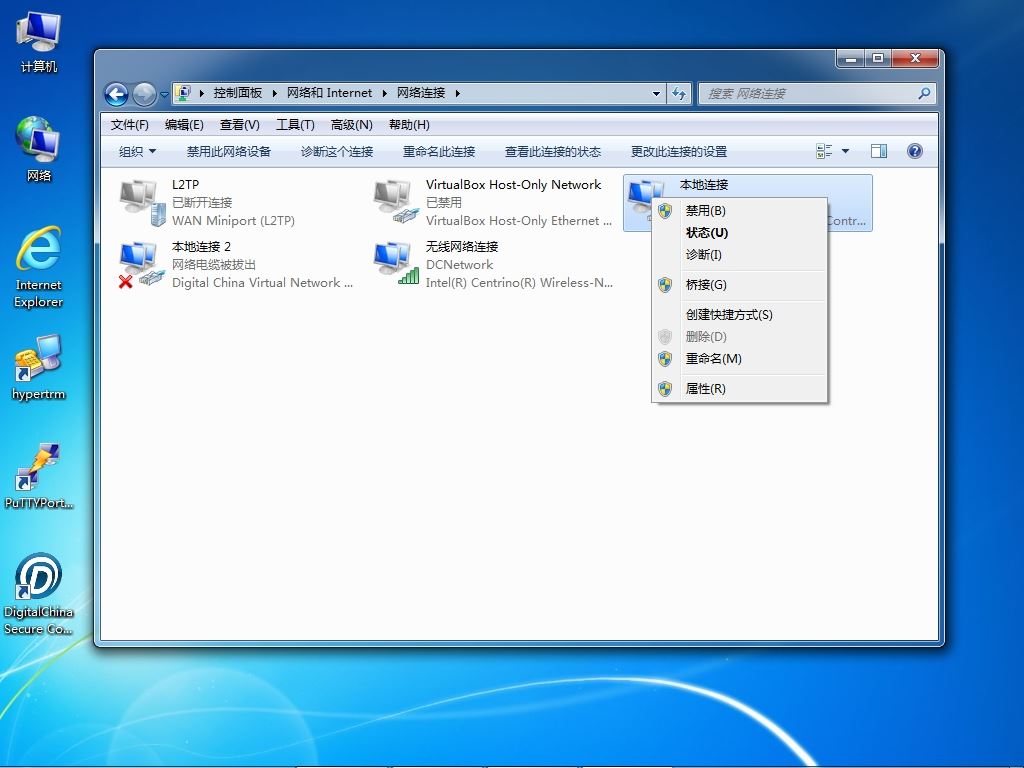Select the 本地连接 2 adapter icon
This screenshot has height=768, width=1024.
[141, 264]
